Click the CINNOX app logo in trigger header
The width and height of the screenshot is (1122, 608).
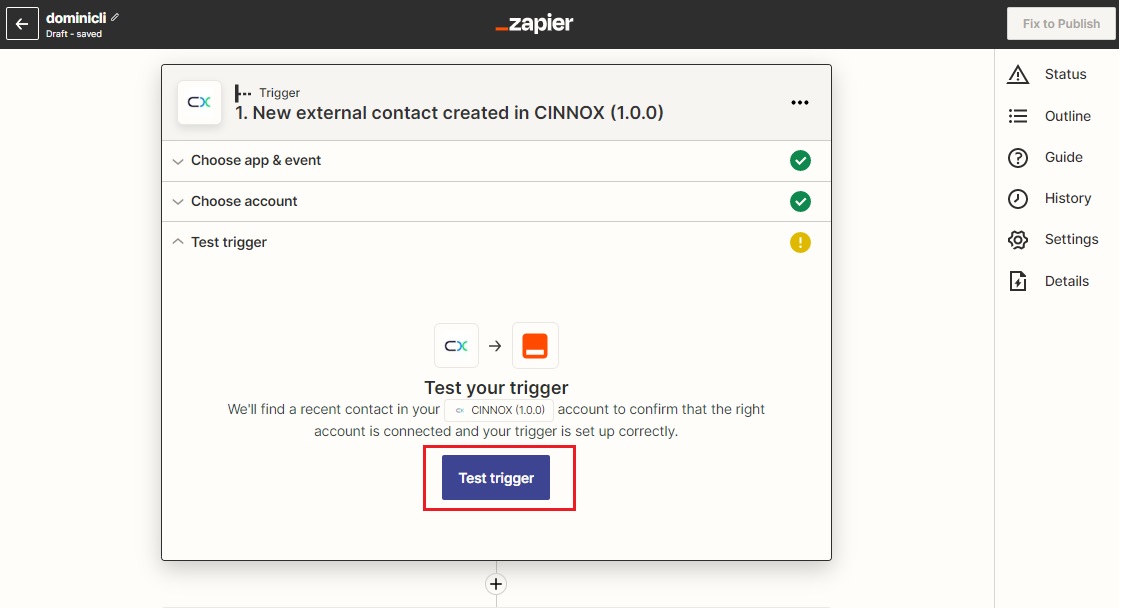[x=199, y=102]
